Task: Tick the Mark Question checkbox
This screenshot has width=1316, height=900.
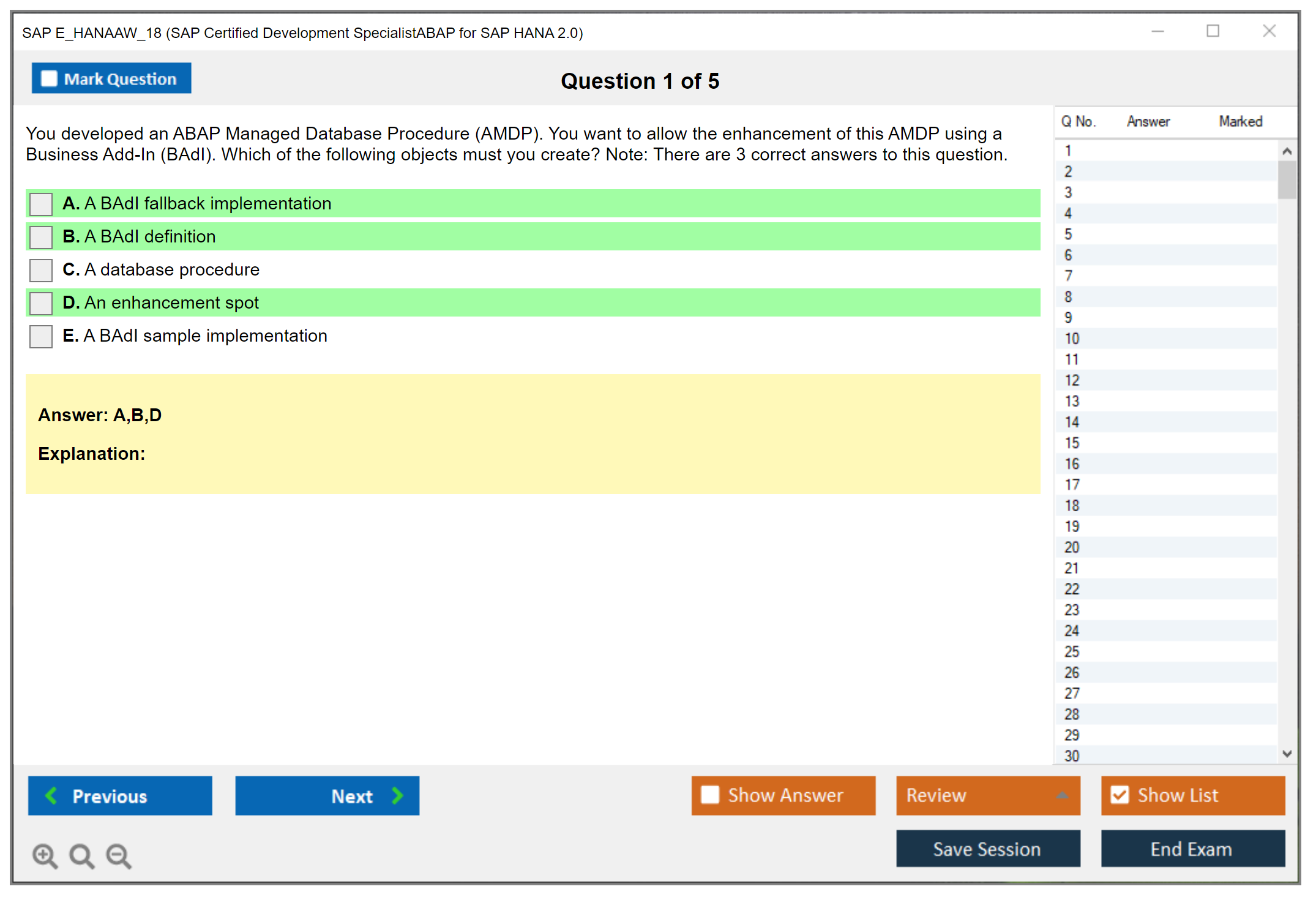Action: [x=49, y=79]
